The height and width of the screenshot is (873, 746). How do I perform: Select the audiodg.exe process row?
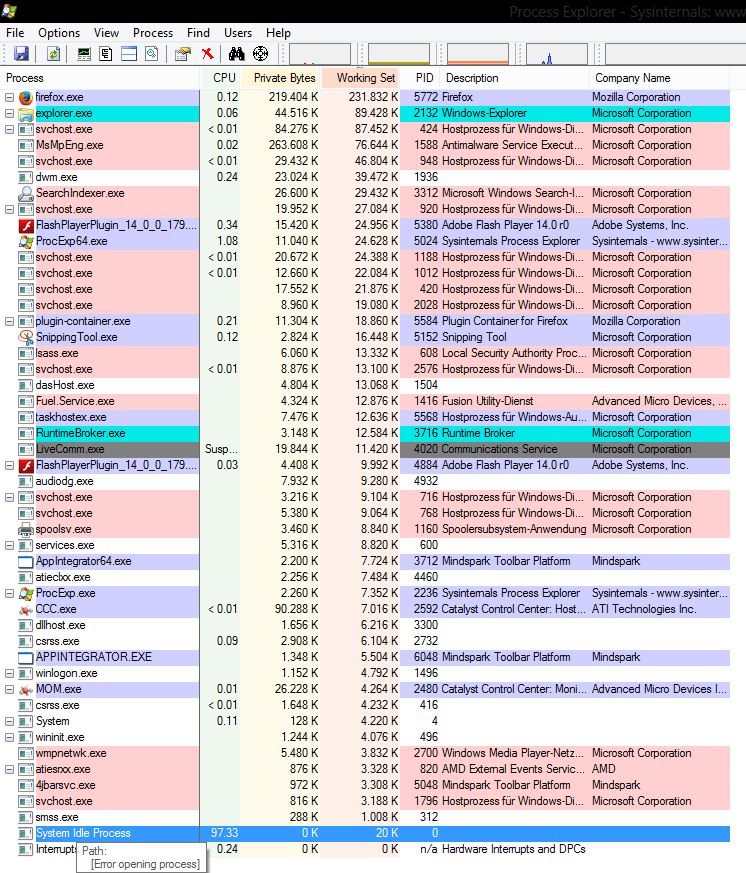tap(365, 482)
